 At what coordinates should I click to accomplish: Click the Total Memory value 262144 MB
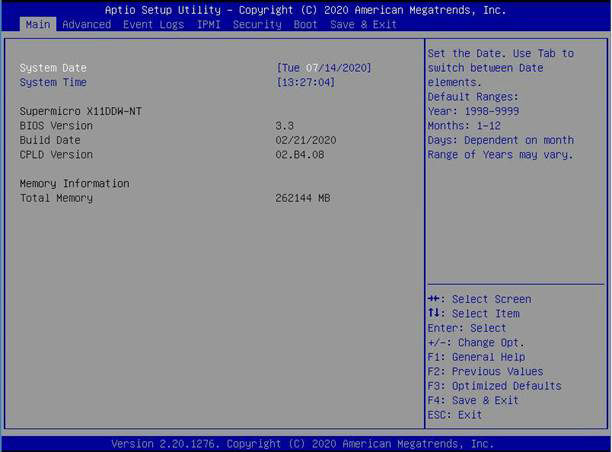302,198
